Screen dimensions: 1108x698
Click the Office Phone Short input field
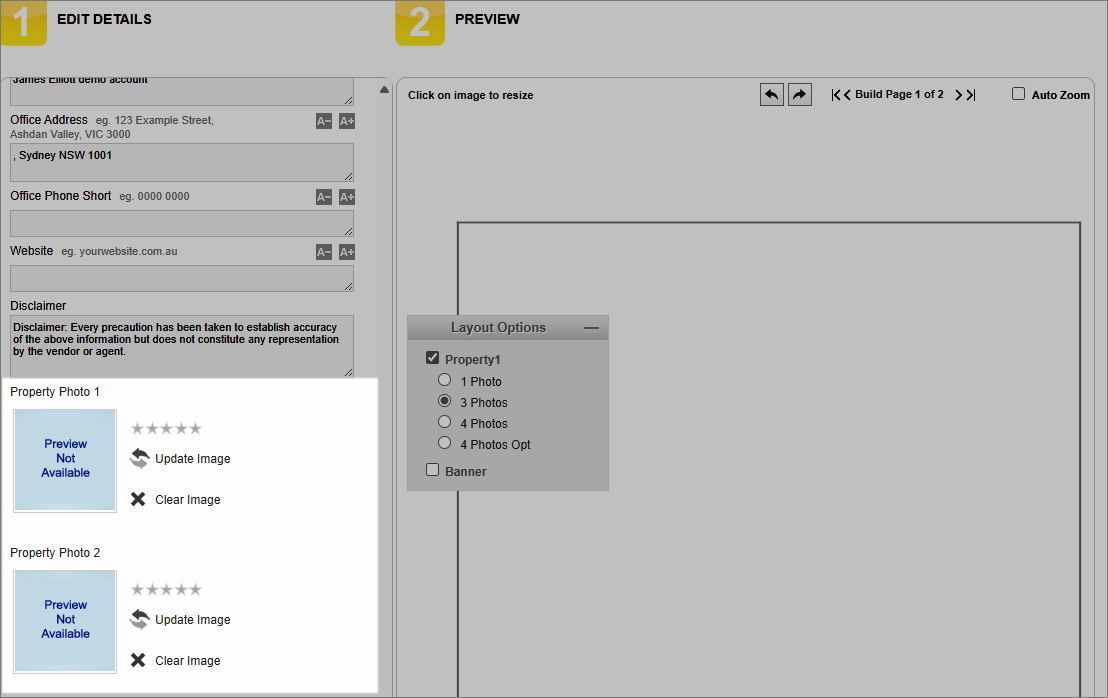[x=182, y=223]
